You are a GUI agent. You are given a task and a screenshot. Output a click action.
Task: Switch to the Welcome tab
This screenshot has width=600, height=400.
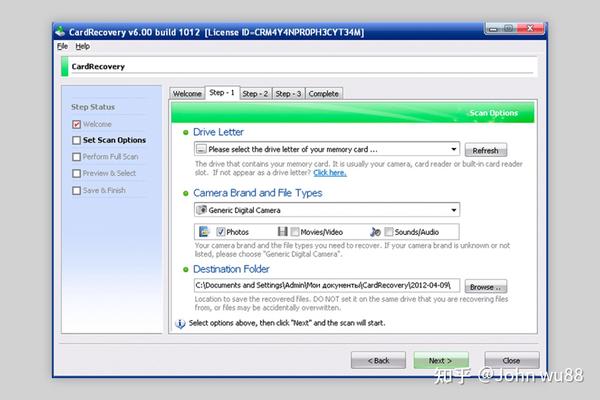(x=187, y=94)
